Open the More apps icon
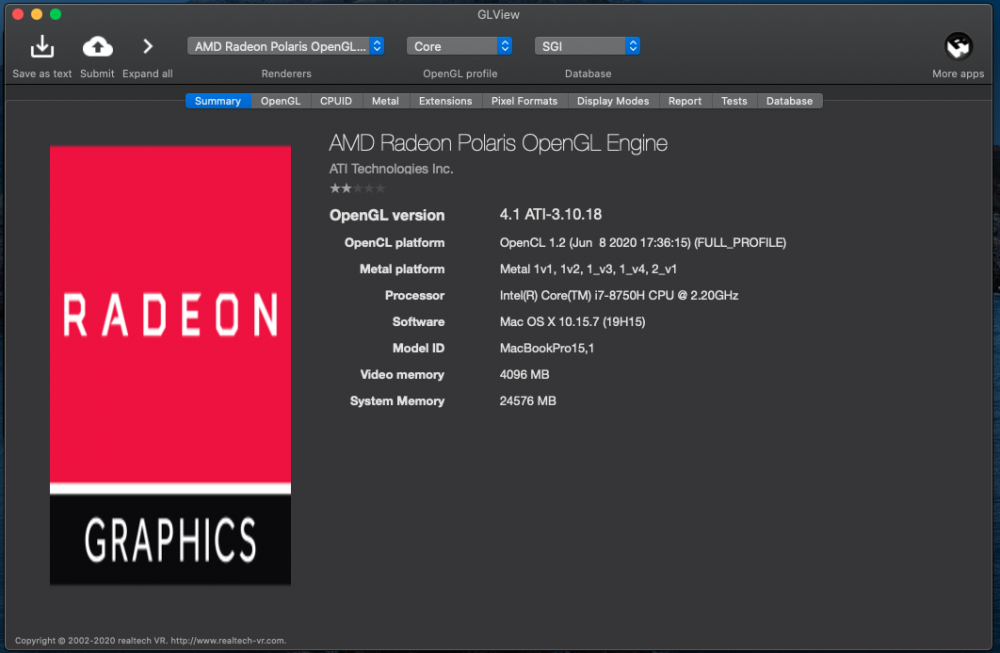This screenshot has height=653, width=1000. tap(958, 47)
